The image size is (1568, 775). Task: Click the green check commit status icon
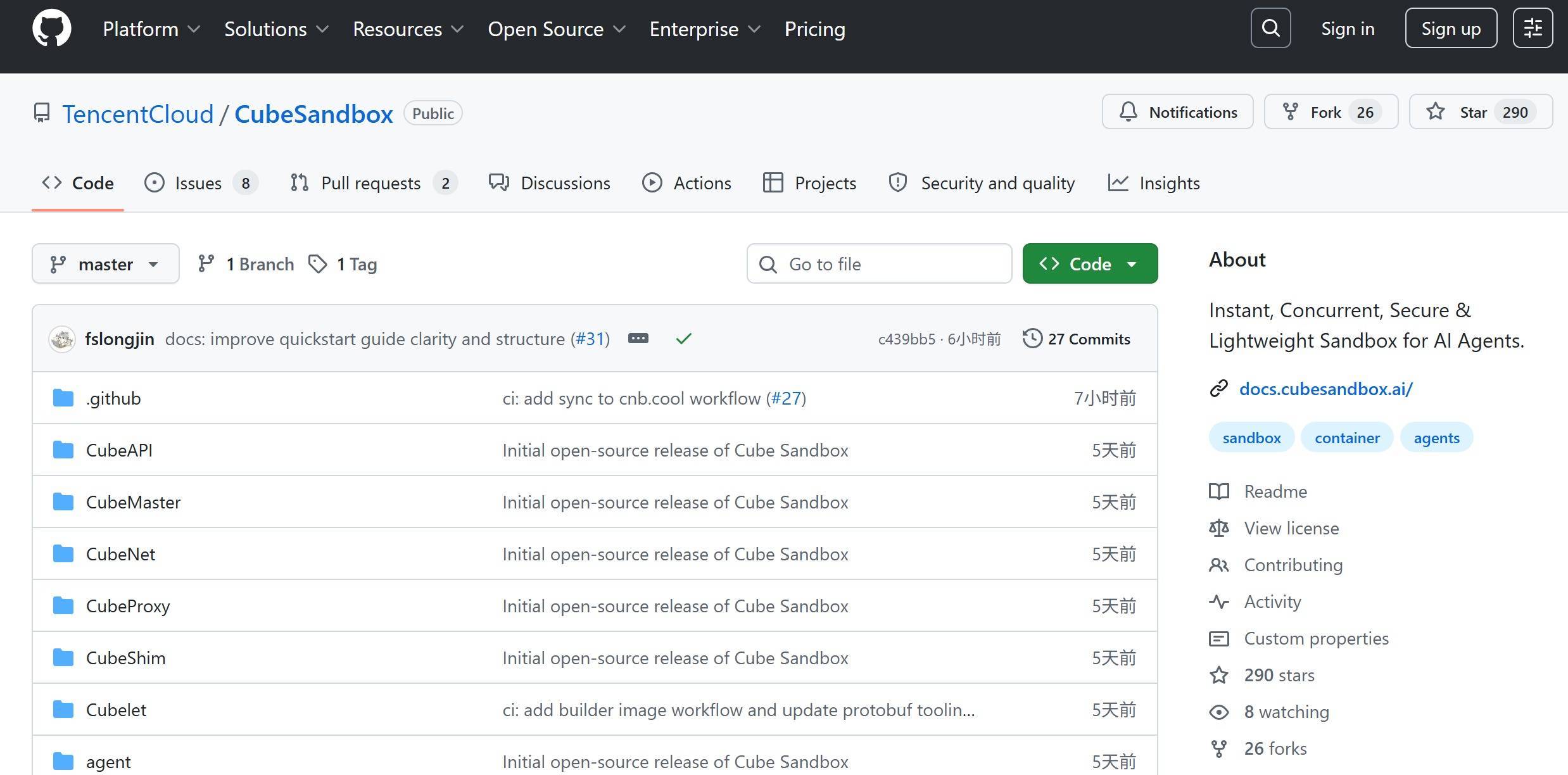pos(683,339)
